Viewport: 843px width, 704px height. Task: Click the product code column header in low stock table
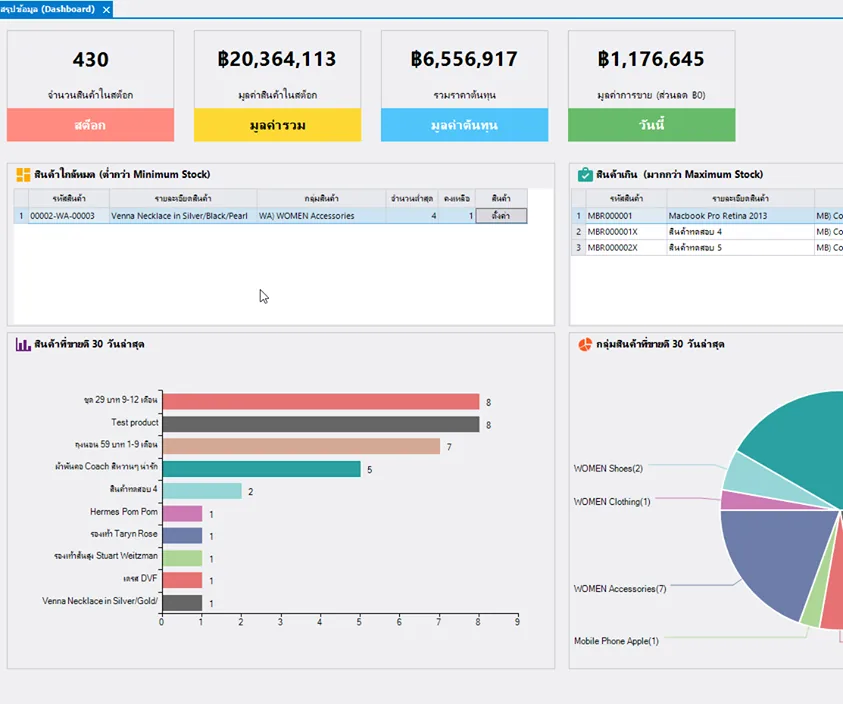point(69,198)
